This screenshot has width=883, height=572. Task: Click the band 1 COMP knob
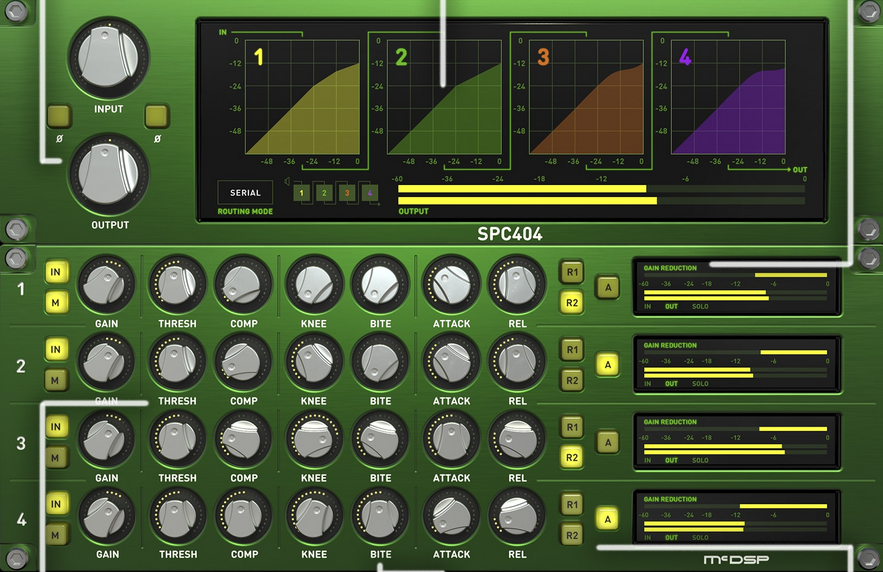tap(243, 285)
